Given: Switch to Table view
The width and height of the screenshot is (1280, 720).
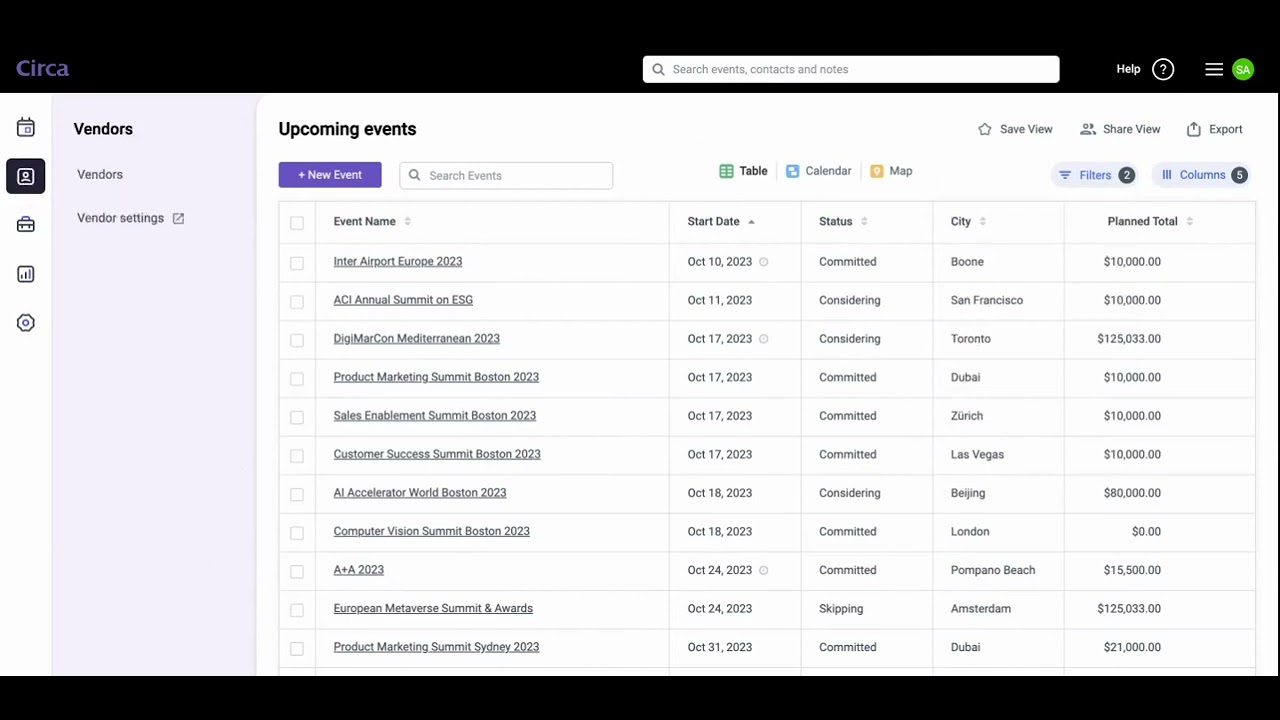Looking at the screenshot, I should point(743,171).
